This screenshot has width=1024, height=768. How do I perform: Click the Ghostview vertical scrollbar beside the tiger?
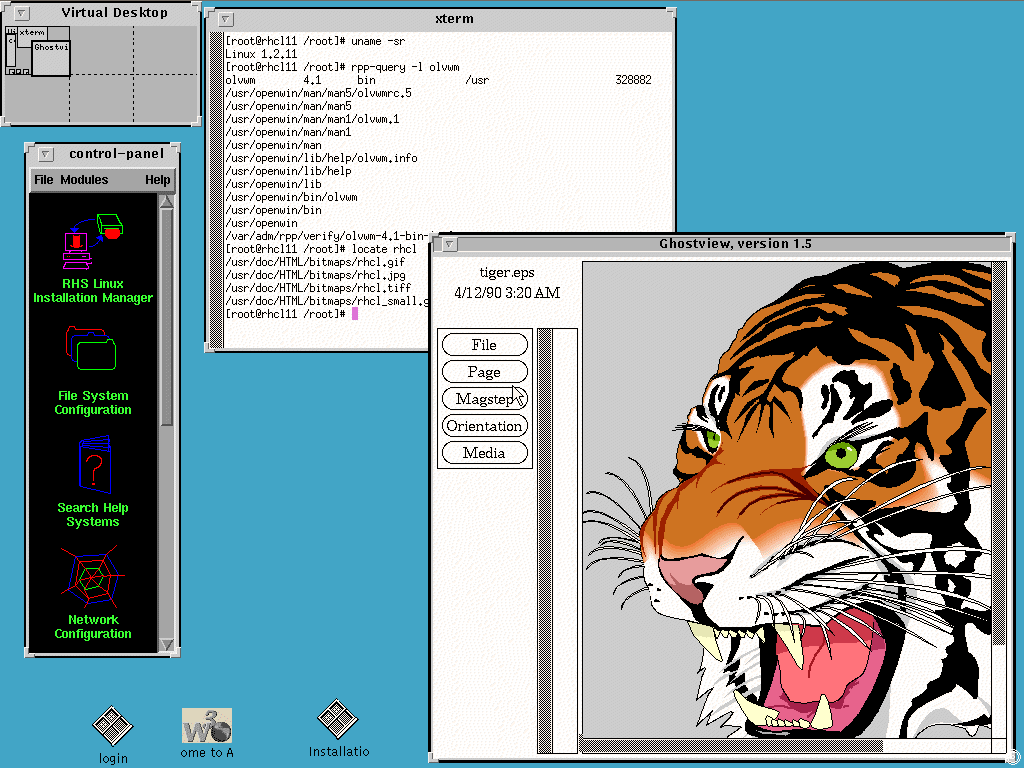point(999,500)
